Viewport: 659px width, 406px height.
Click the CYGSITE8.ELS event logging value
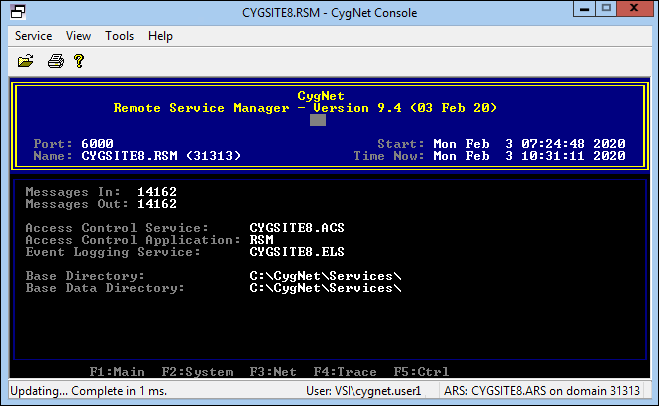297,252
